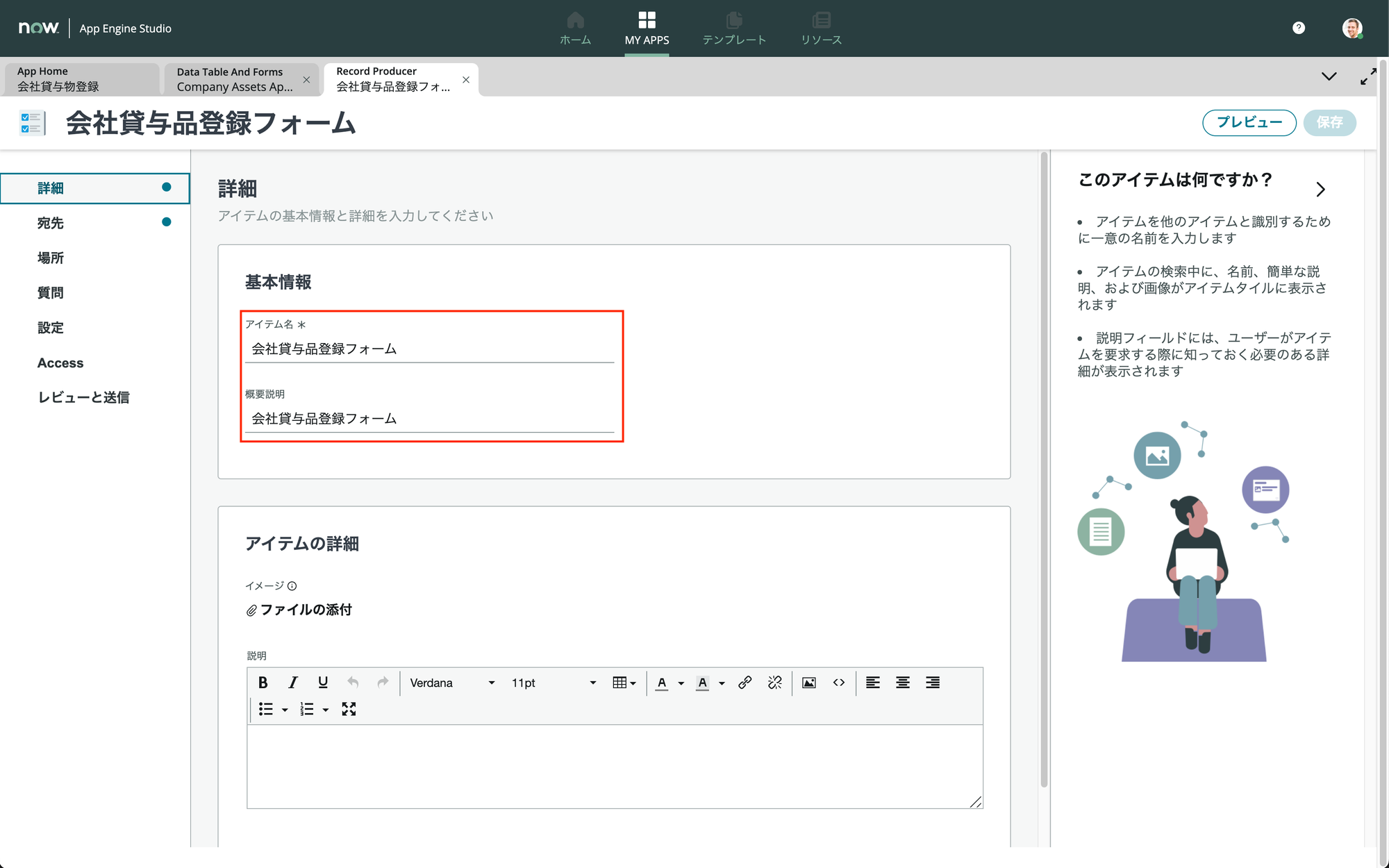Click the redo arrow in editor

tap(383, 683)
